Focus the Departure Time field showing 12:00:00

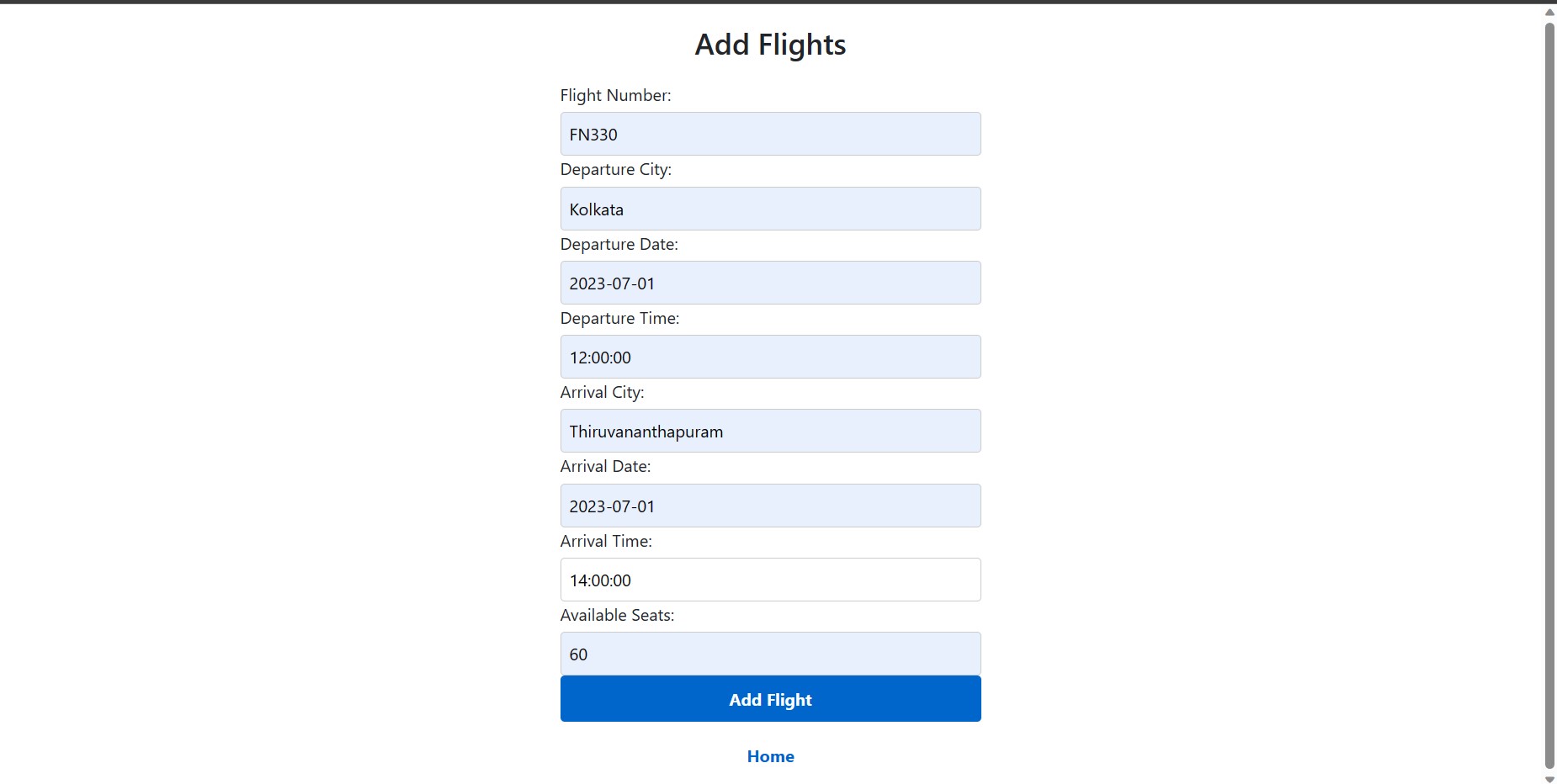769,356
